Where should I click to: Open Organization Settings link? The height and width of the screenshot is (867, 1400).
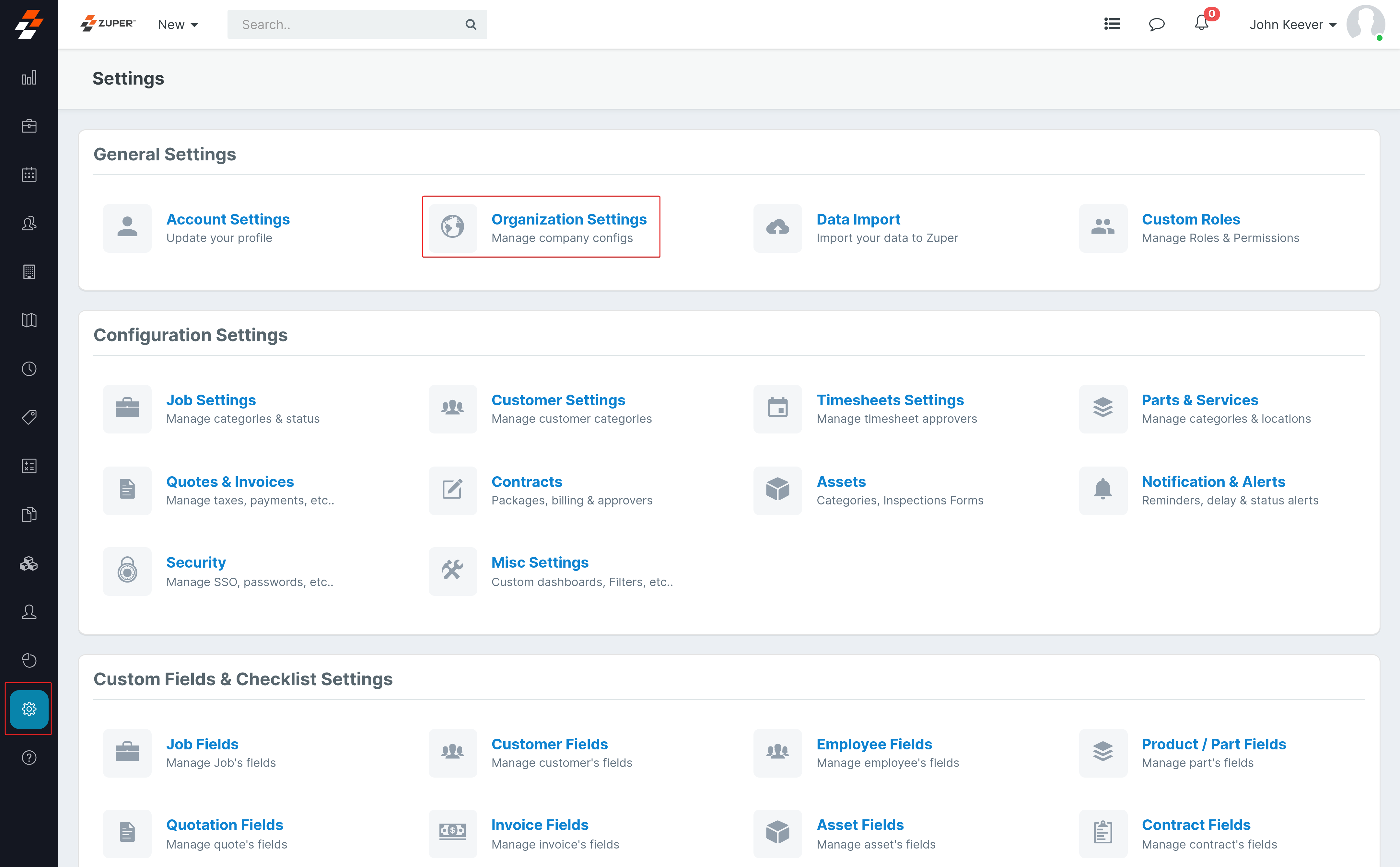coord(568,220)
